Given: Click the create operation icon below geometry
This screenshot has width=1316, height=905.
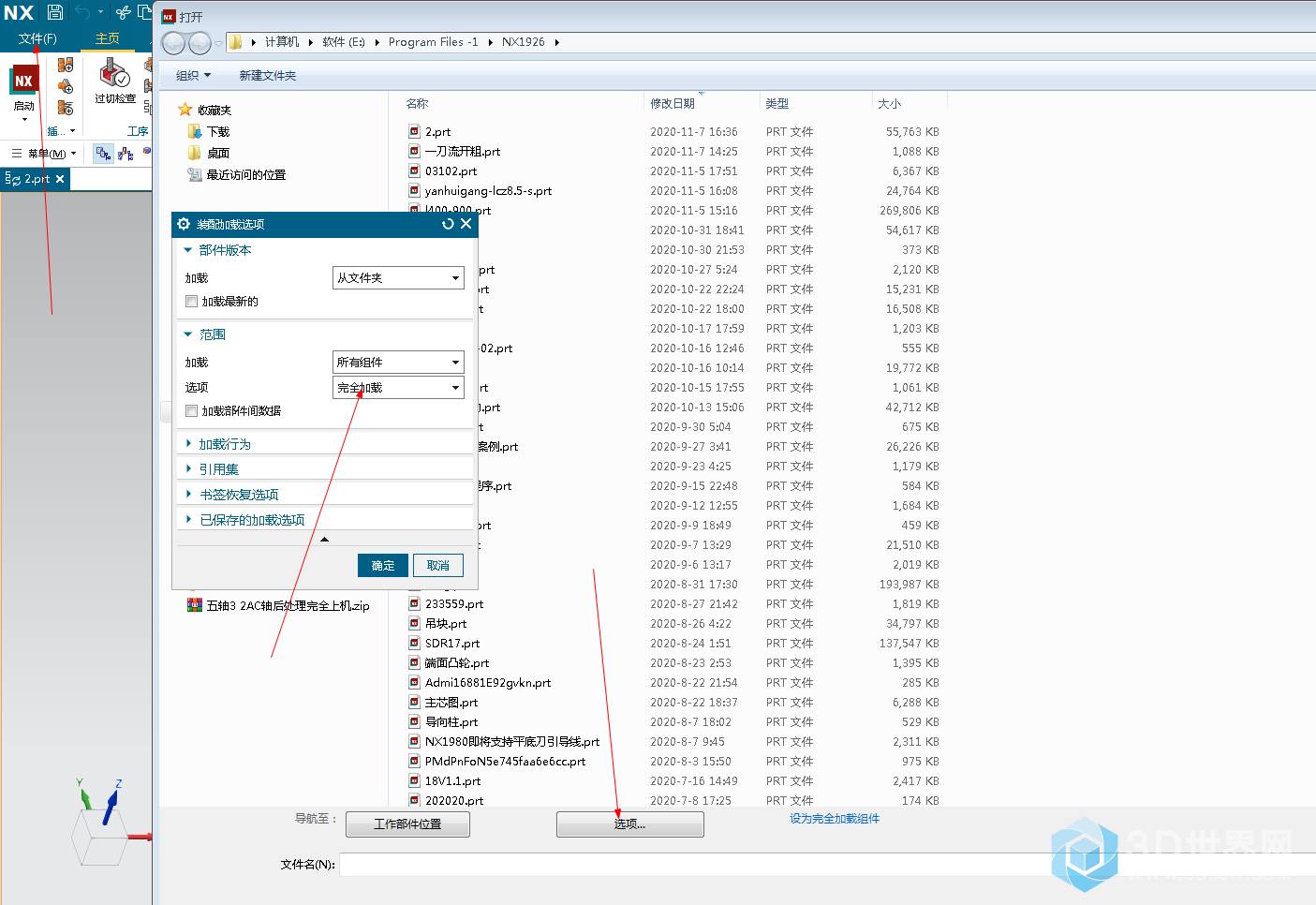Looking at the screenshot, I should point(66,109).
